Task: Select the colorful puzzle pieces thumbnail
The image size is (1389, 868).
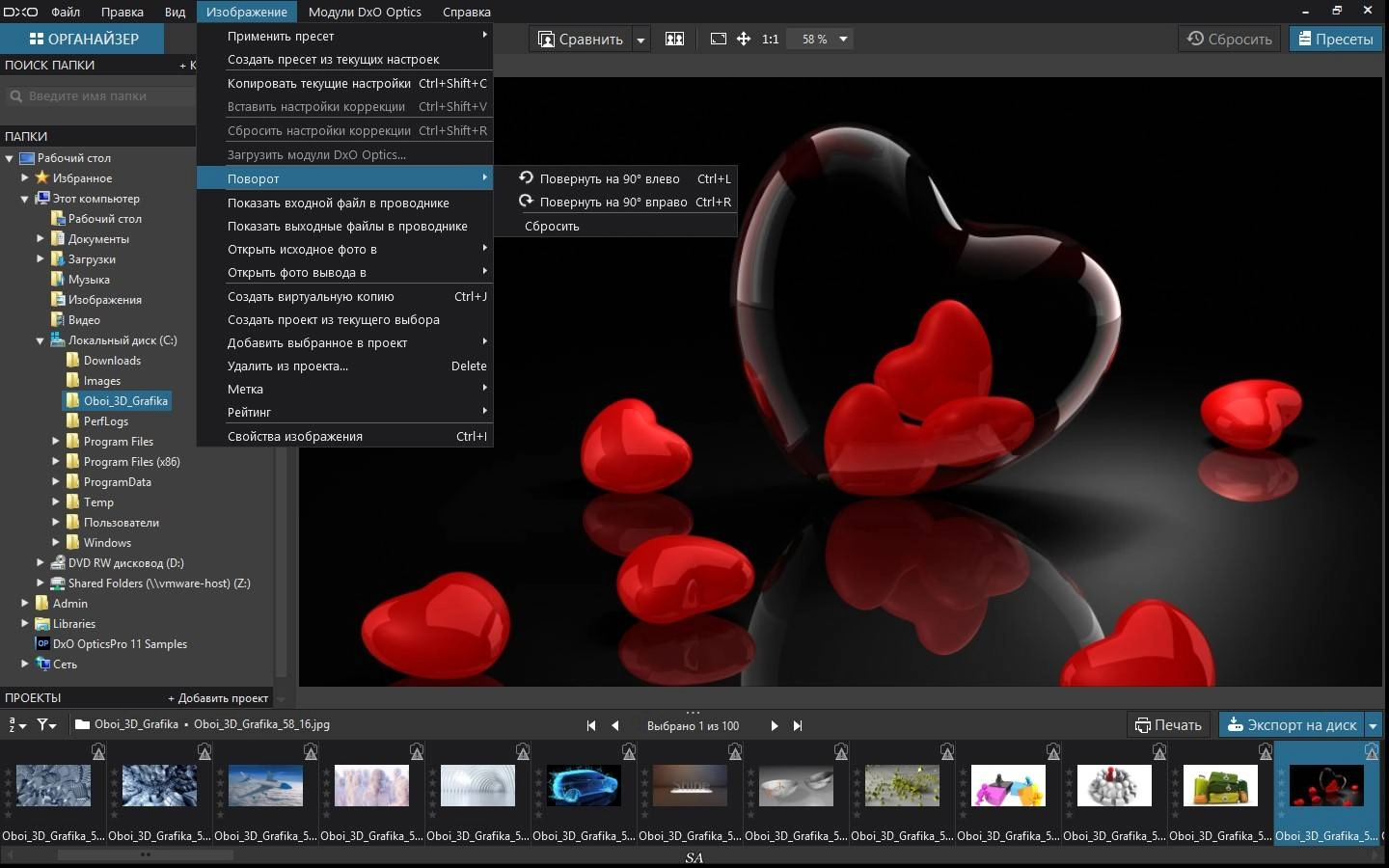Action: tap(1008, 785)
